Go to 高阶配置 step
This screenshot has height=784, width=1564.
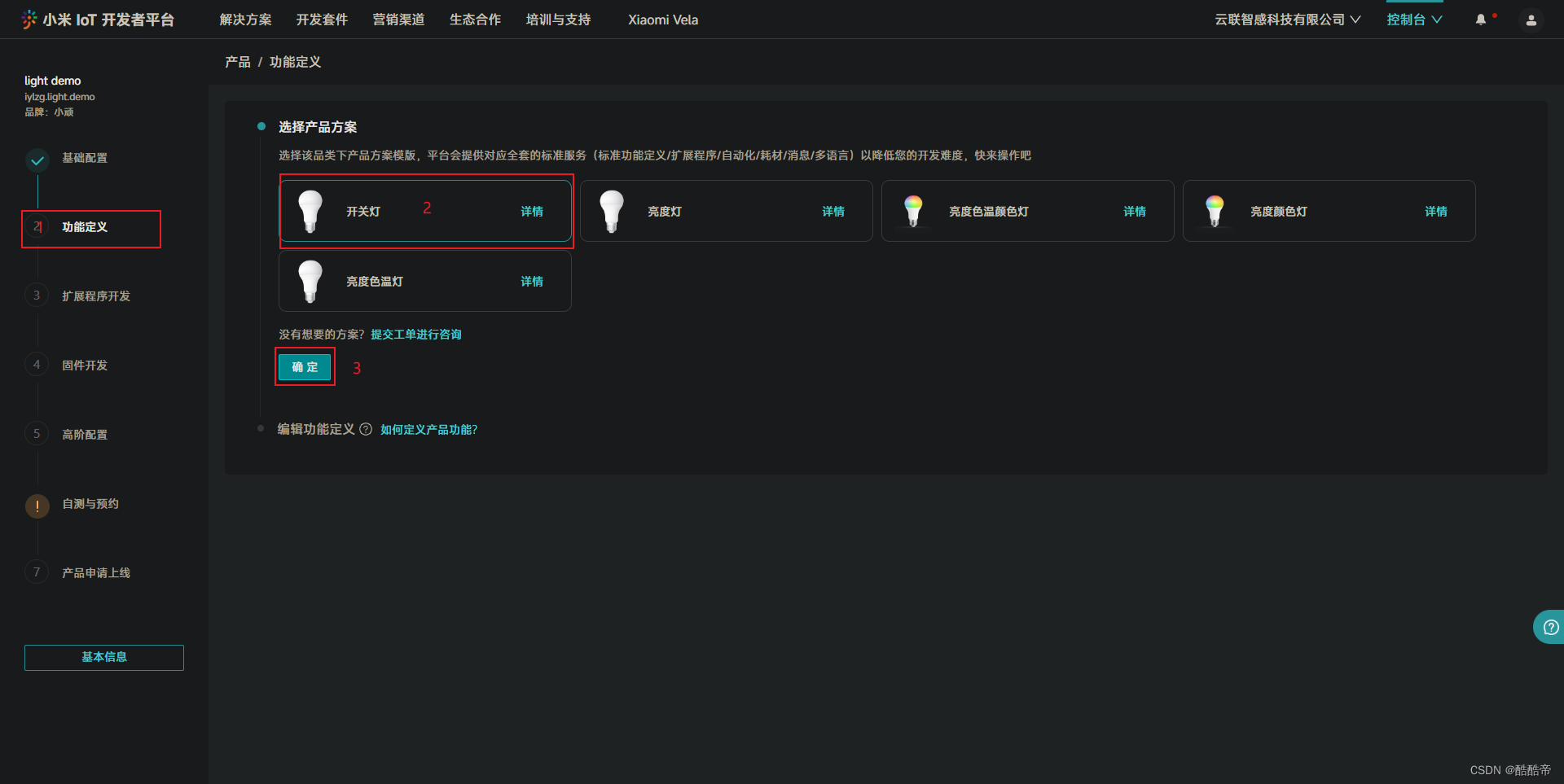(x=85, y=435)
